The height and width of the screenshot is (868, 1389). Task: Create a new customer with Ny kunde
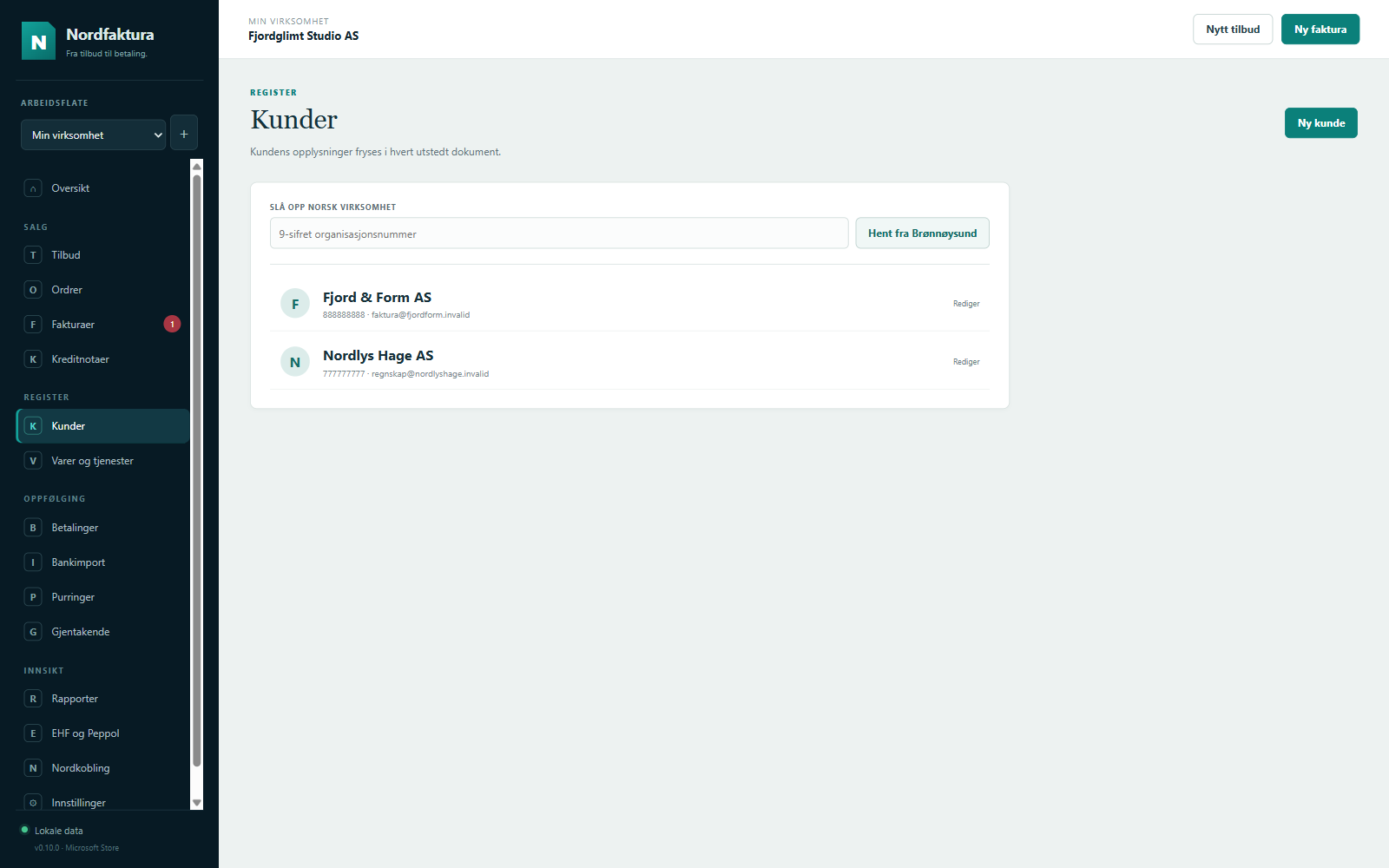coord(1321,123)
